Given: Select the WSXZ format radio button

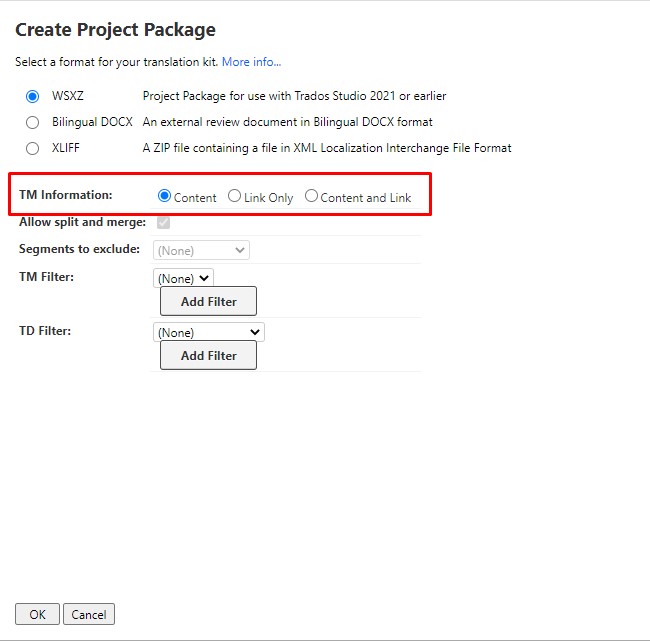Looking at the screenshot, I should (33, 96).
